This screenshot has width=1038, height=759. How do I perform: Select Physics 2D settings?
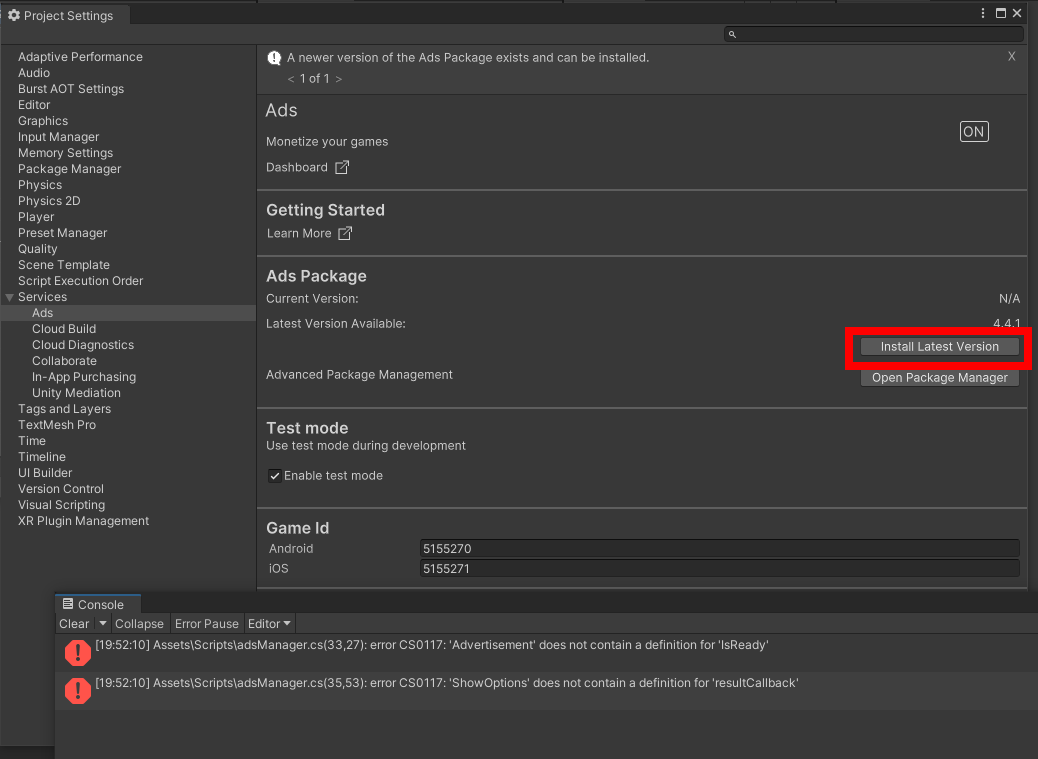click(49, 201)
